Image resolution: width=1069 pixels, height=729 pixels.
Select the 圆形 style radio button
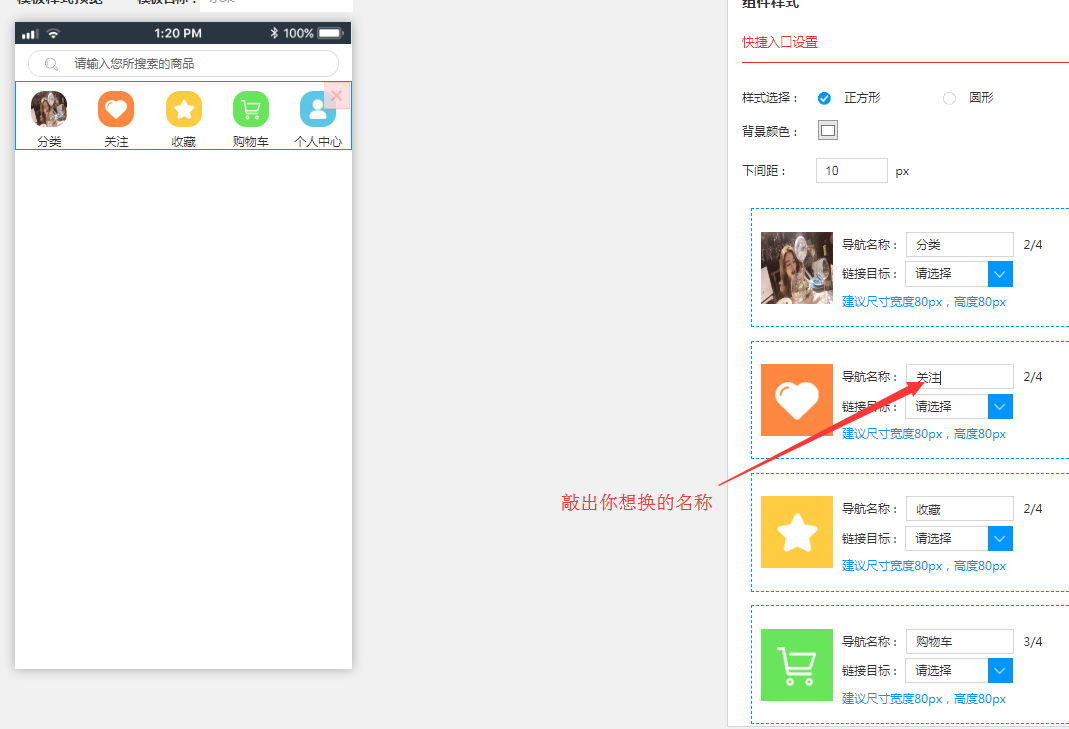click(949, 98)
